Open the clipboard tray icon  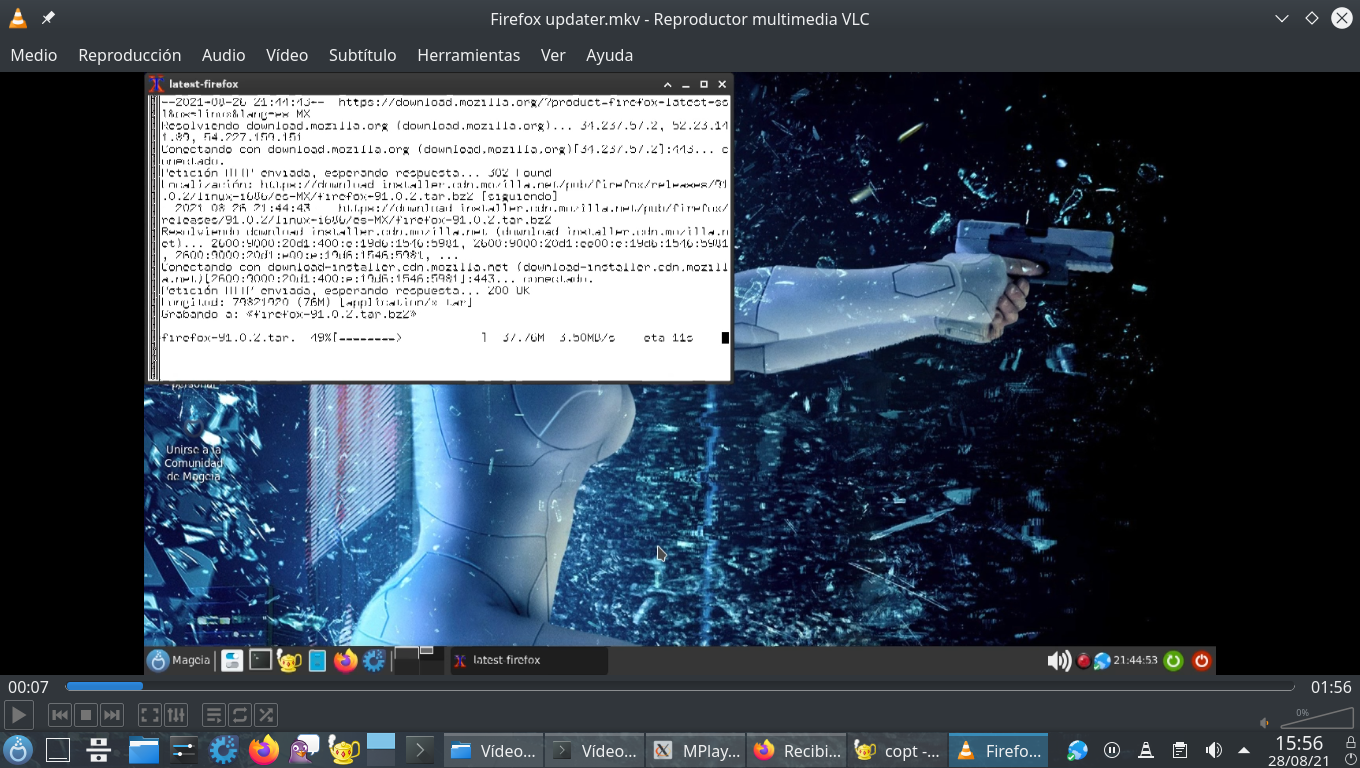[1180, 750]
